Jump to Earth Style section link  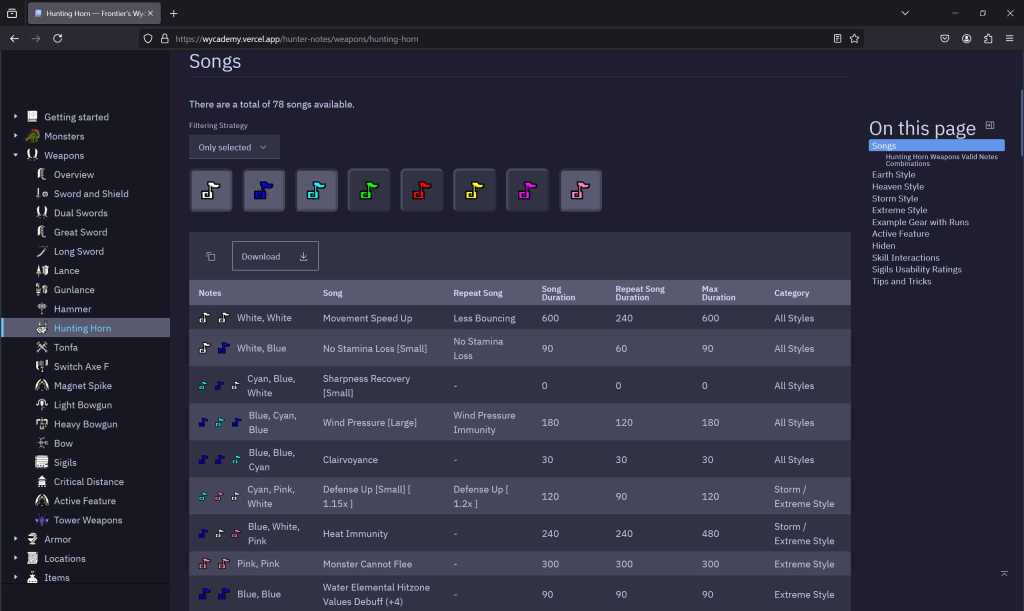pos(893,175)
